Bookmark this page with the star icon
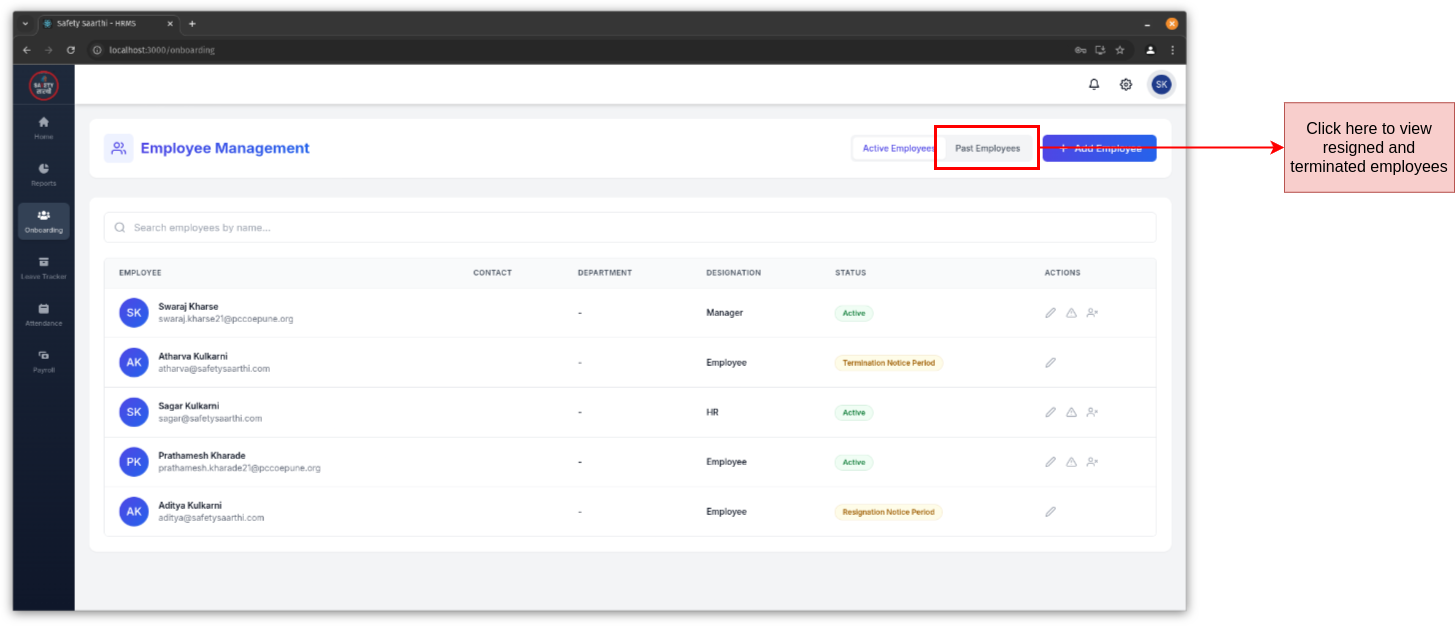Screen dimensions: 1455x627 1120,50
